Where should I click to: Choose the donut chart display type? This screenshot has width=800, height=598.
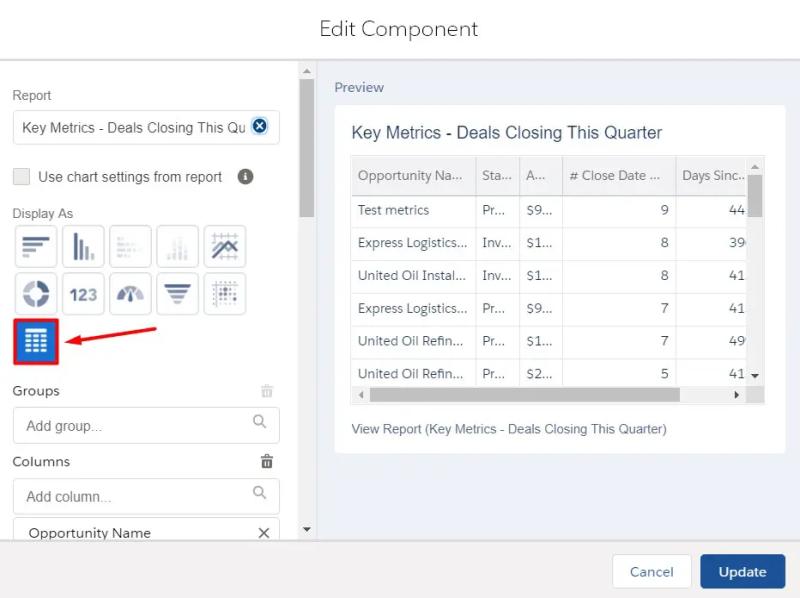(36, 294)
